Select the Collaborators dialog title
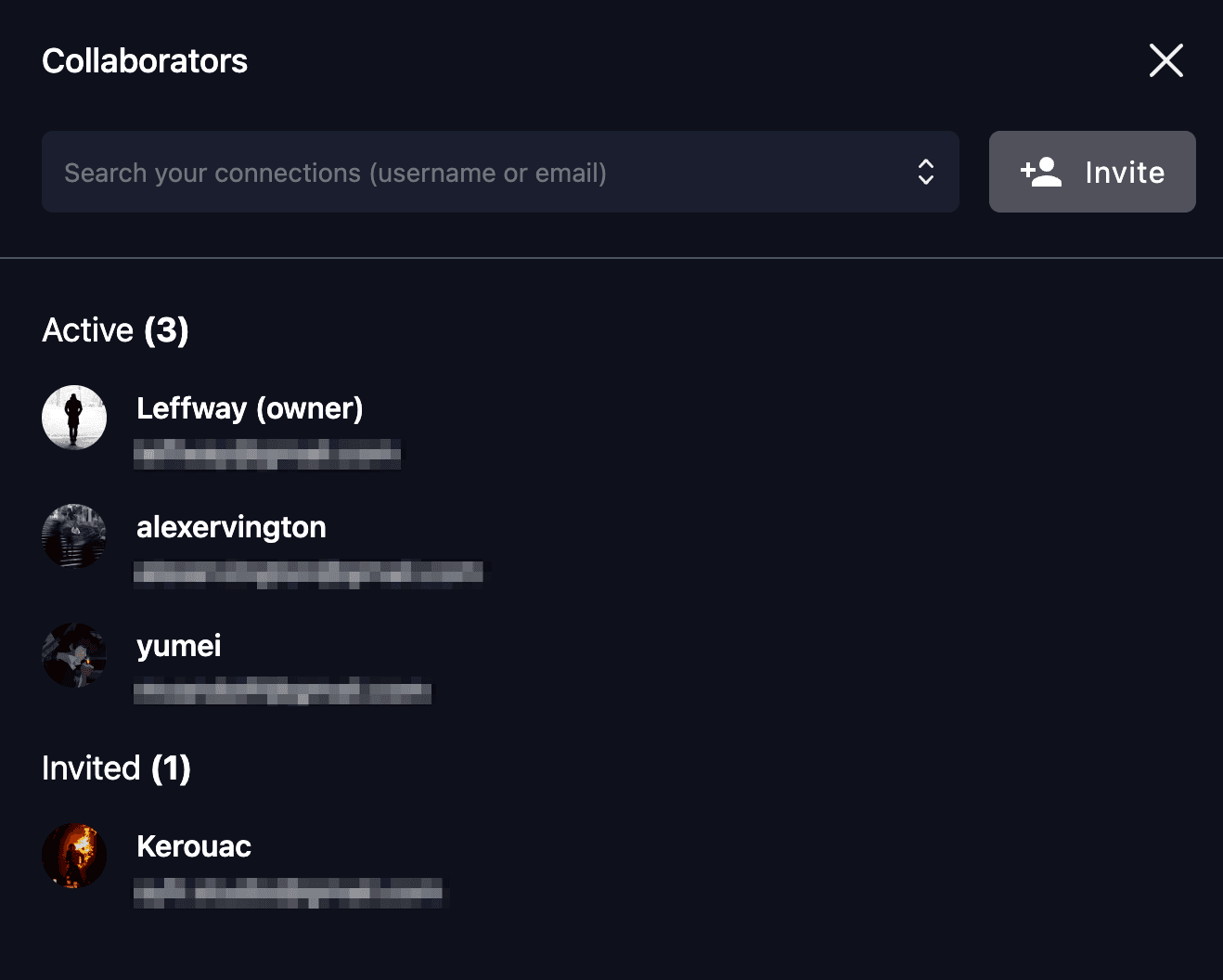1223x980 pixels. click(x=144, y=59)
